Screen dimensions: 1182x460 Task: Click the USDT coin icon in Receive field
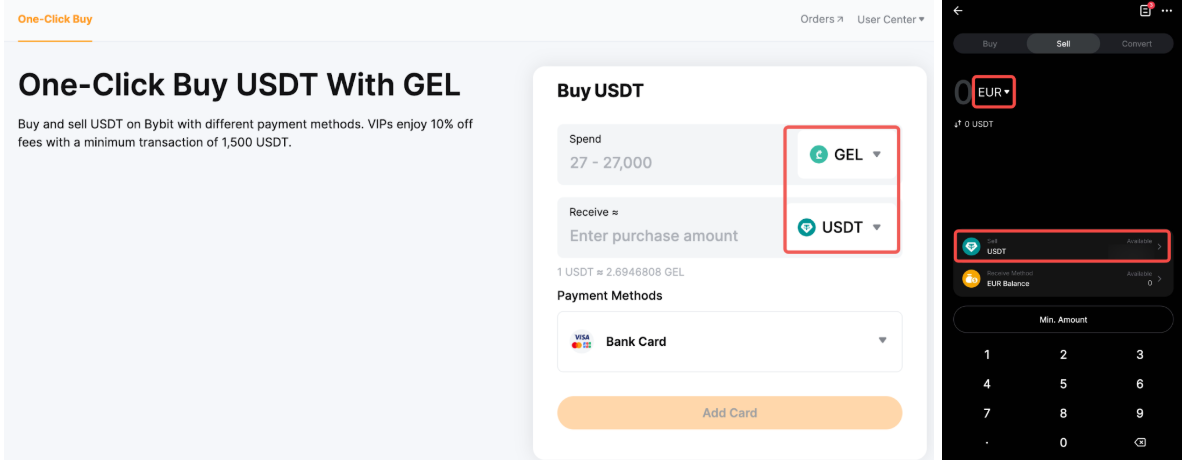807,227
